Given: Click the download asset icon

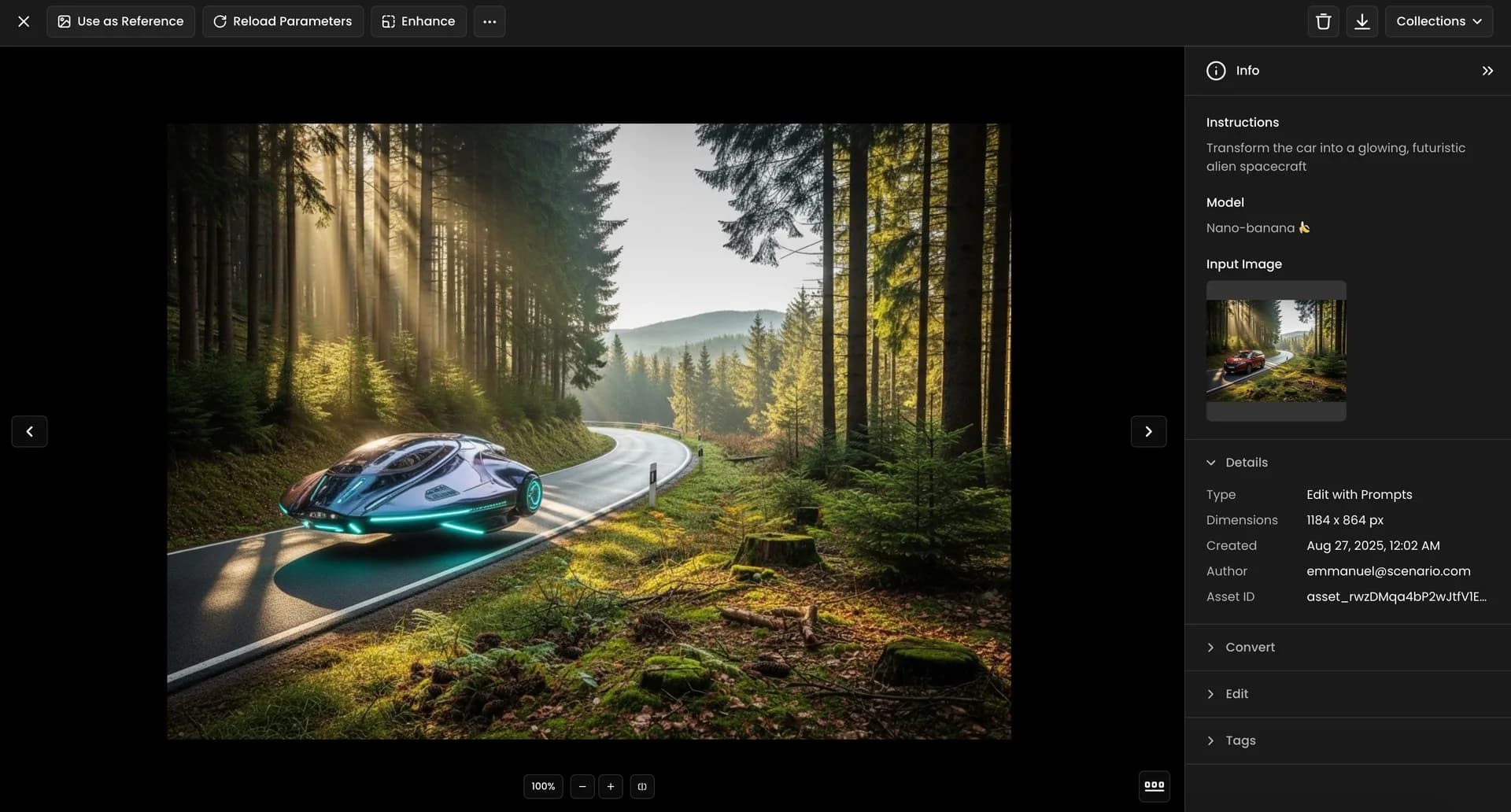Looking at the screenshot, I should (1362, 21).
